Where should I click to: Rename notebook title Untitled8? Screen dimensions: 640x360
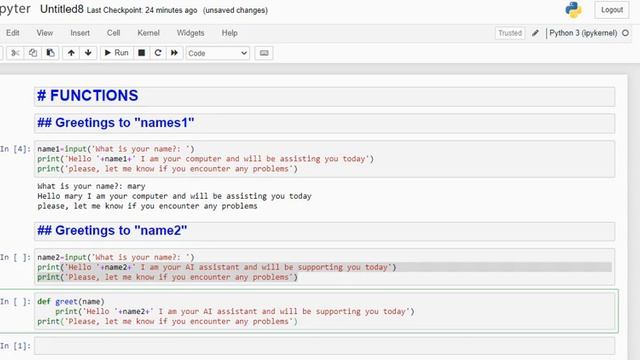point(62,9)
